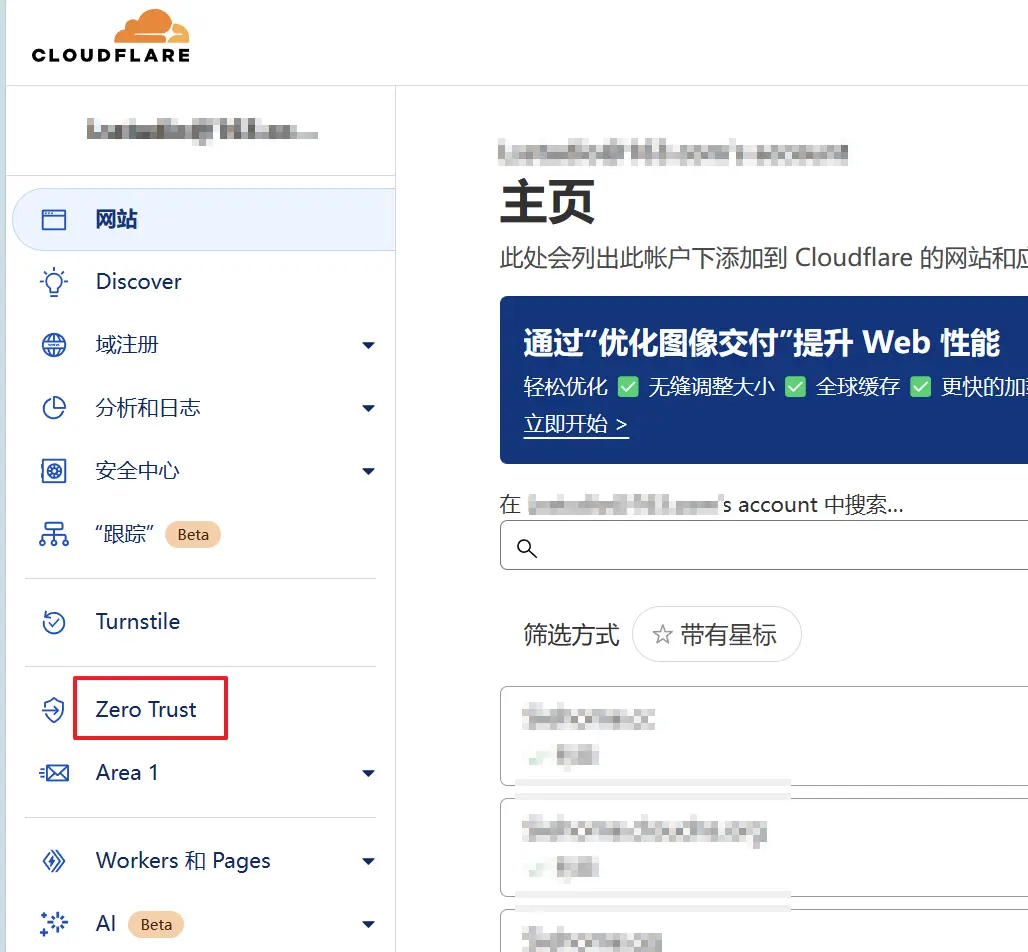
Task: Click the banner title 通过"优化图像交付"提升 Web 性能
Action: click(762, 342)
